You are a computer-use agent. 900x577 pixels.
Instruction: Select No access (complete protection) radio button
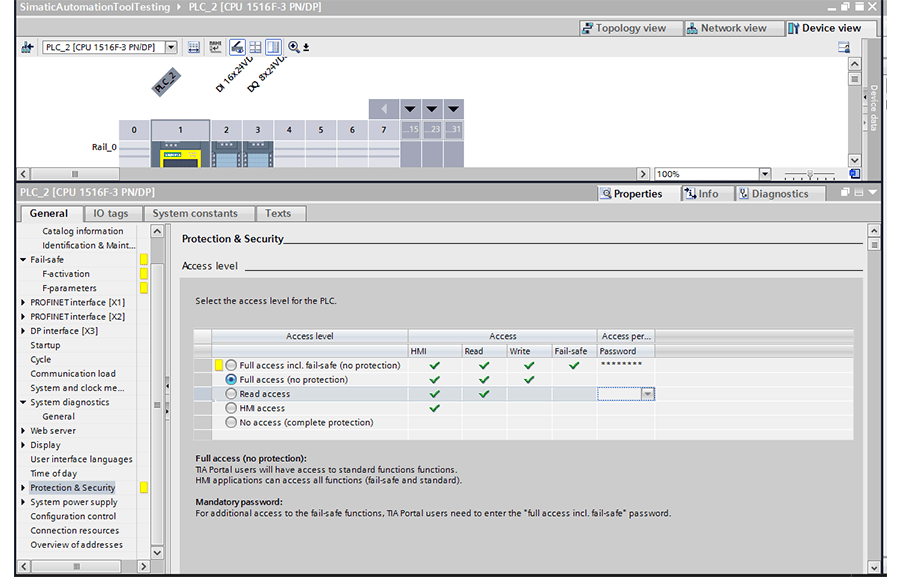tap(231, 423)
